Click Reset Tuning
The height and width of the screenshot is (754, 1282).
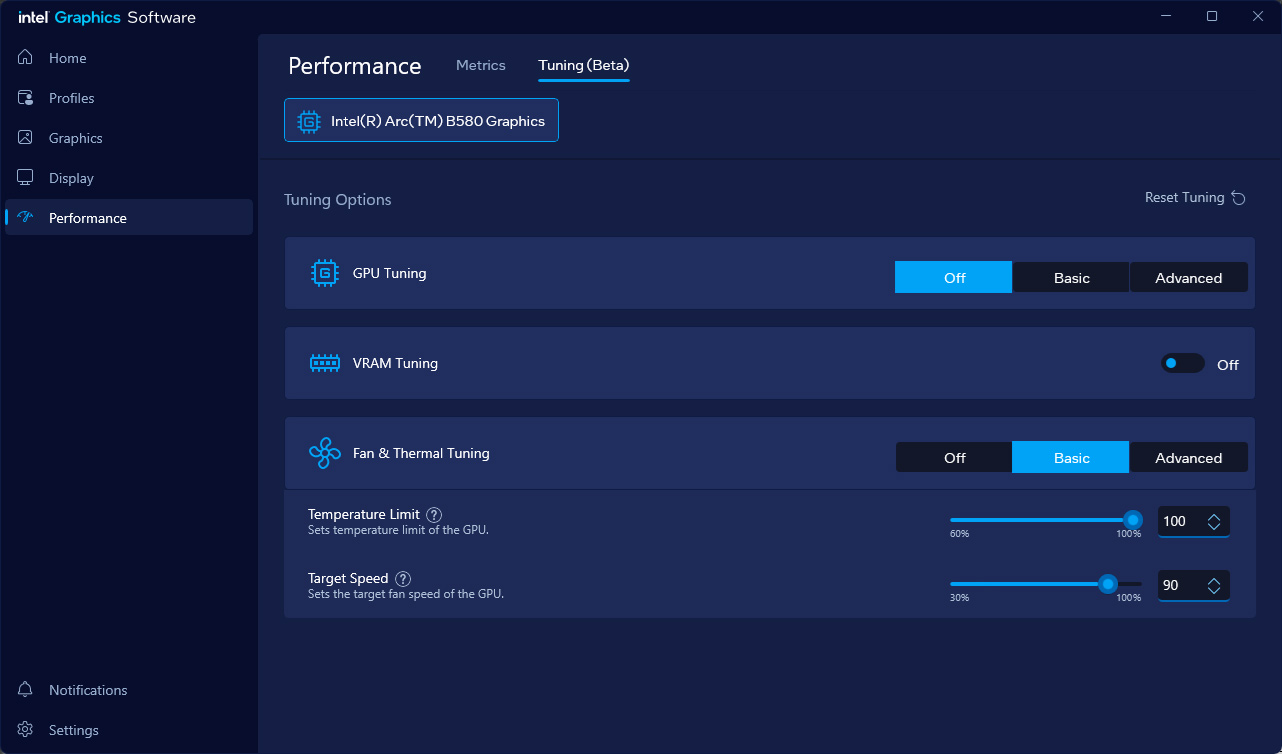coord(1195,198)
